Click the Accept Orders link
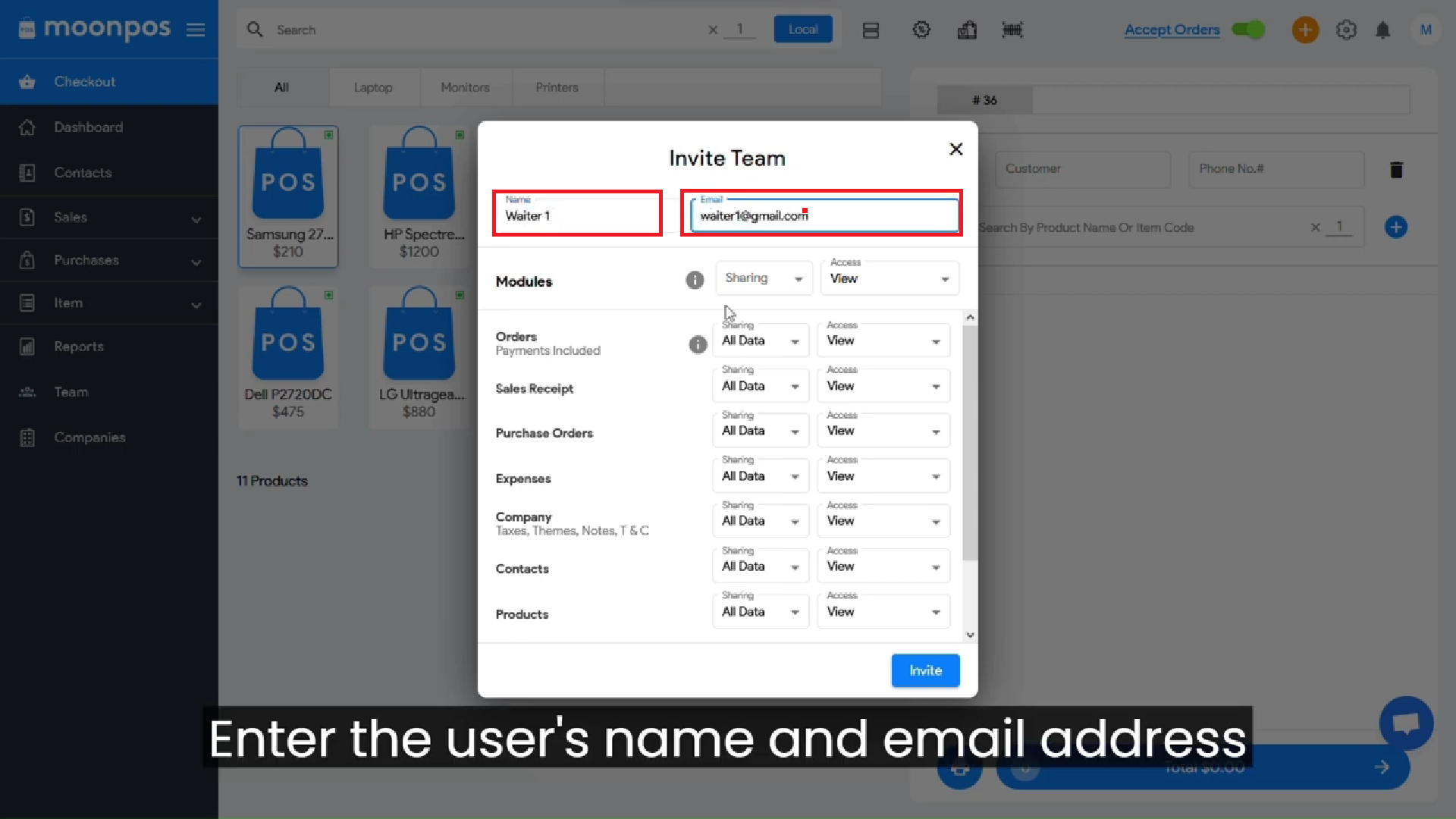 [1172, 30]
